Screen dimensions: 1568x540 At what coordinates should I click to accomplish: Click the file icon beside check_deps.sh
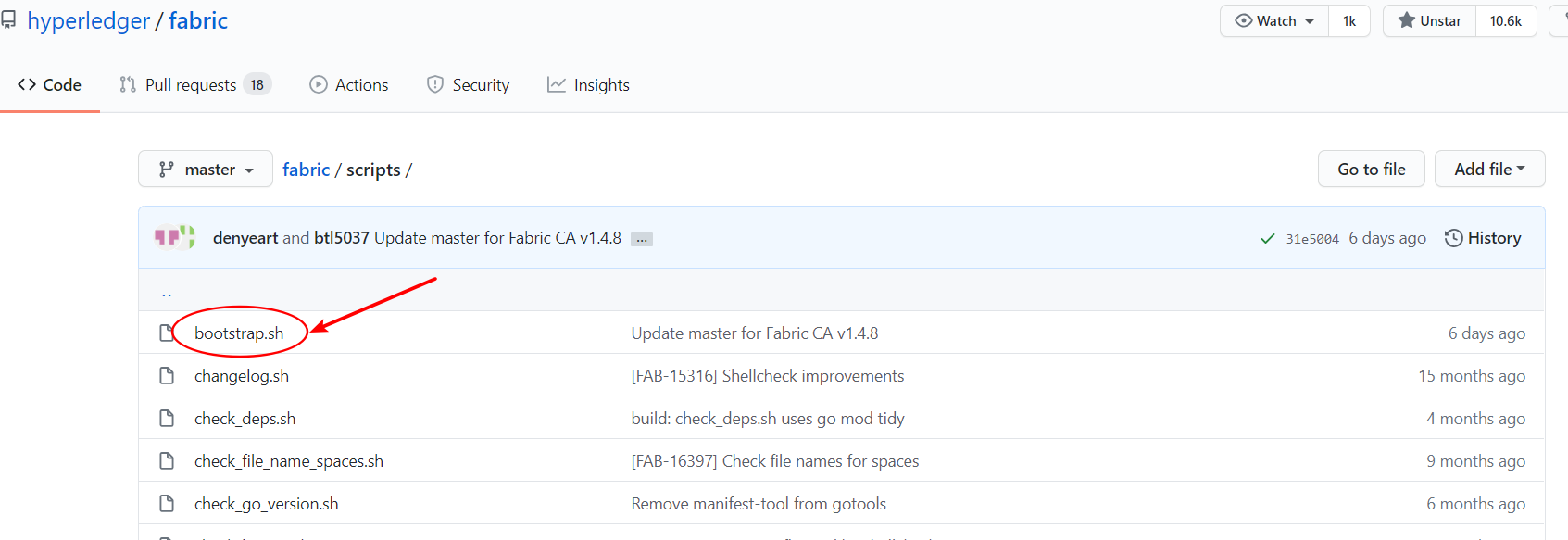tap(167, 418)
